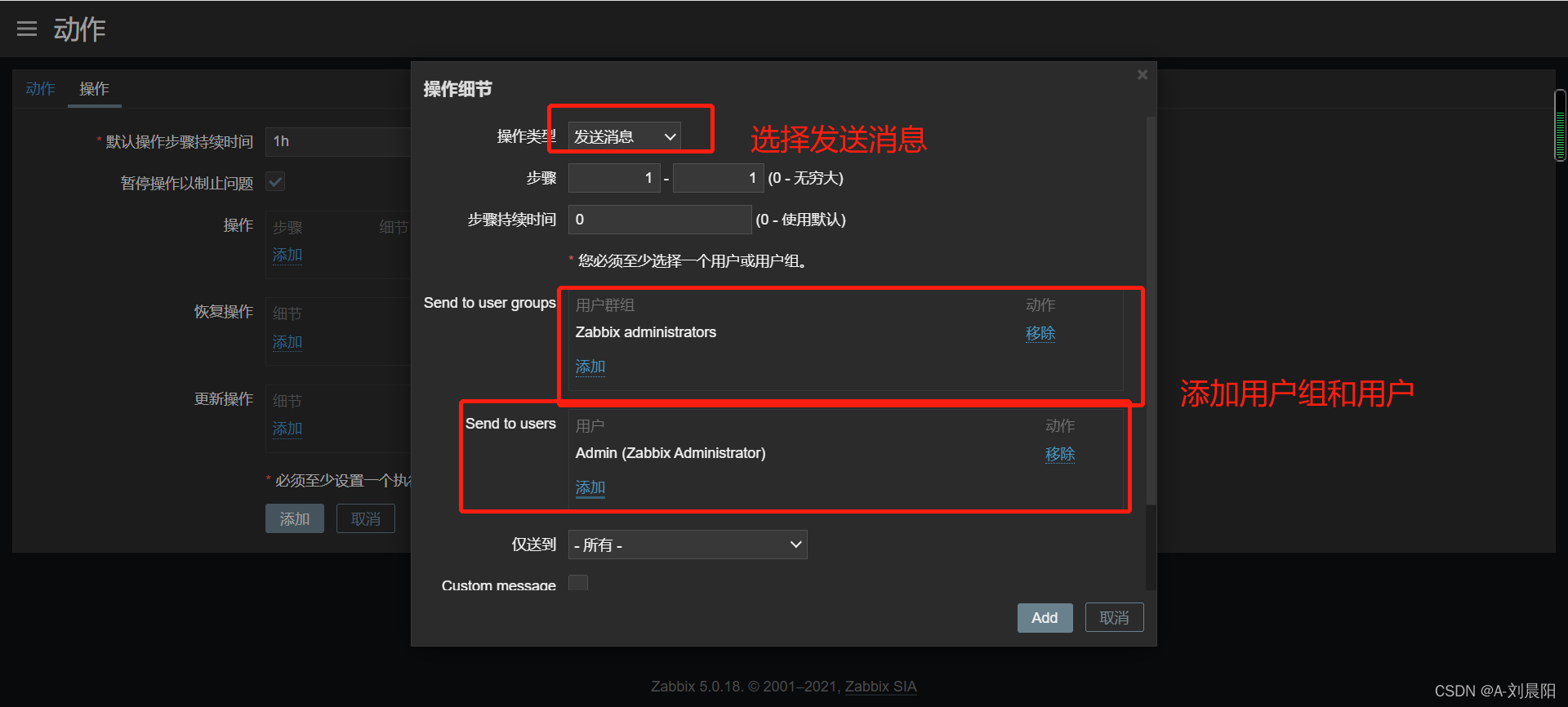Switch to the 操作 tab

94,88
